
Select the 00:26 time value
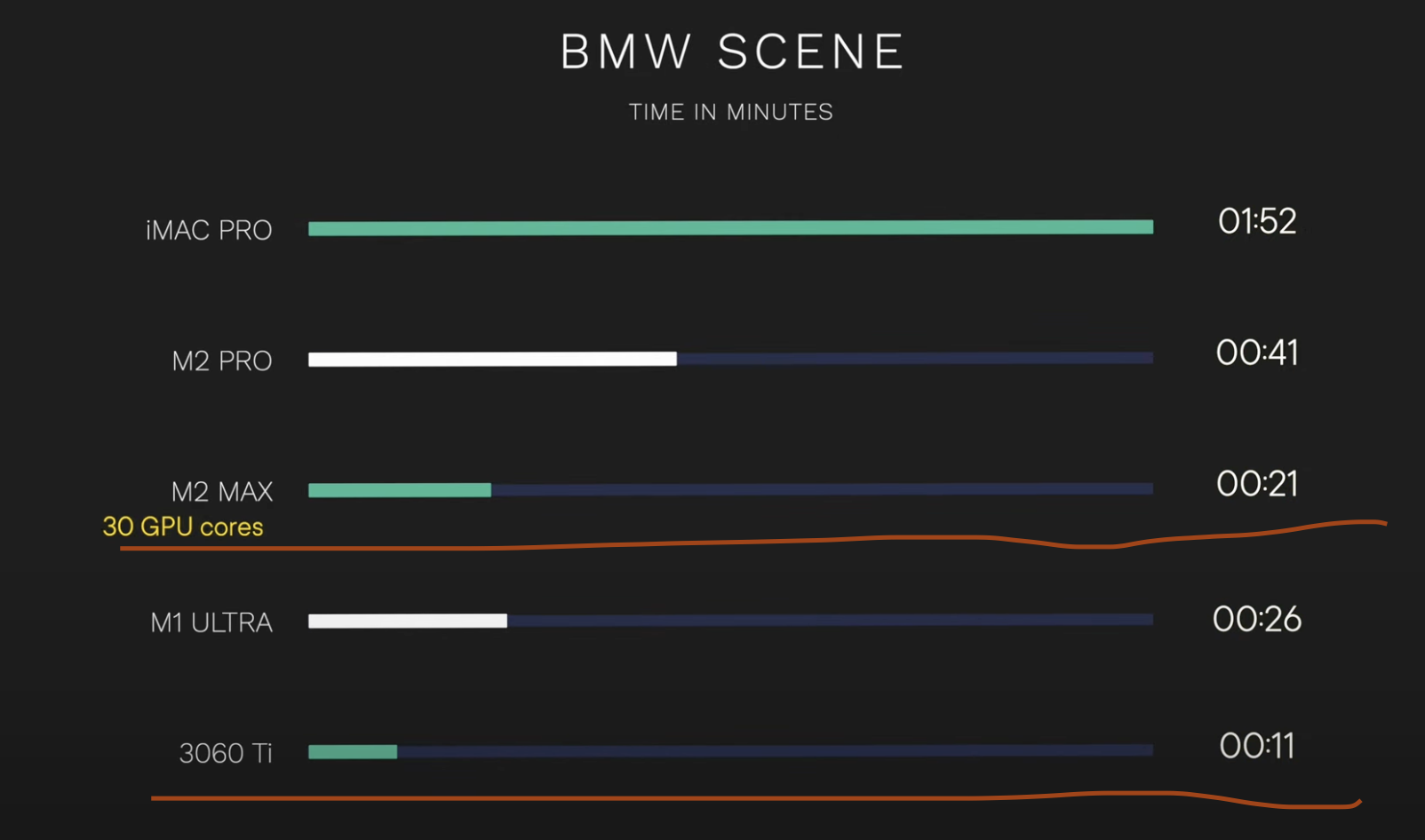coord(1257,619)
